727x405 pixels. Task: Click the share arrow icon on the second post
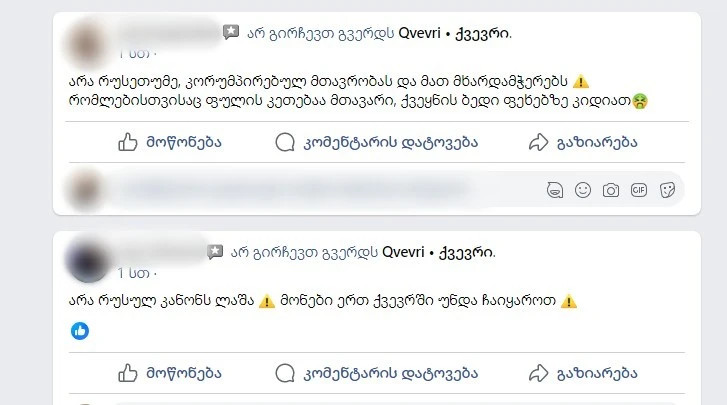click(538, 373)
